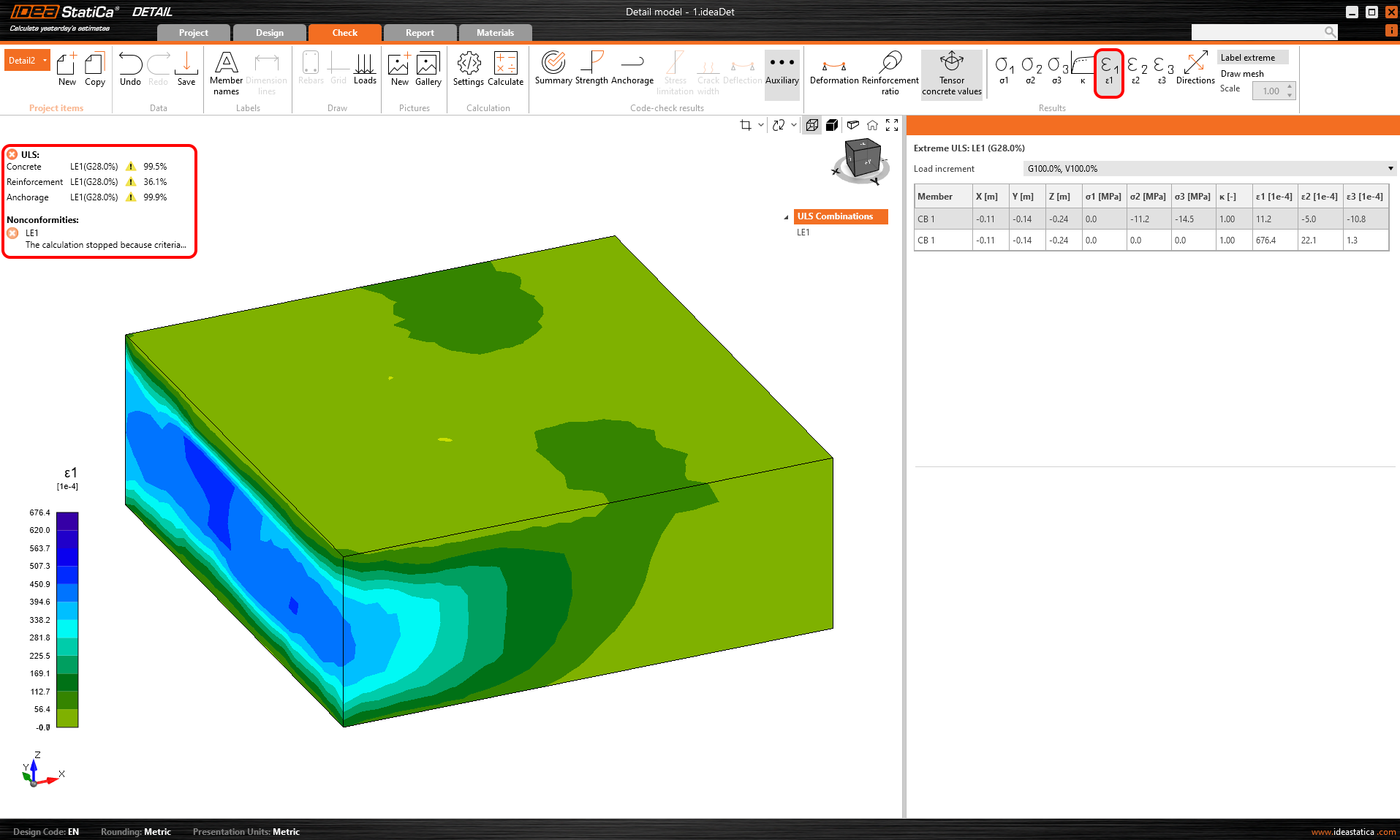1400x840 pixels.
Task: Show Tensor concrete values
Action: pos(951,72)
